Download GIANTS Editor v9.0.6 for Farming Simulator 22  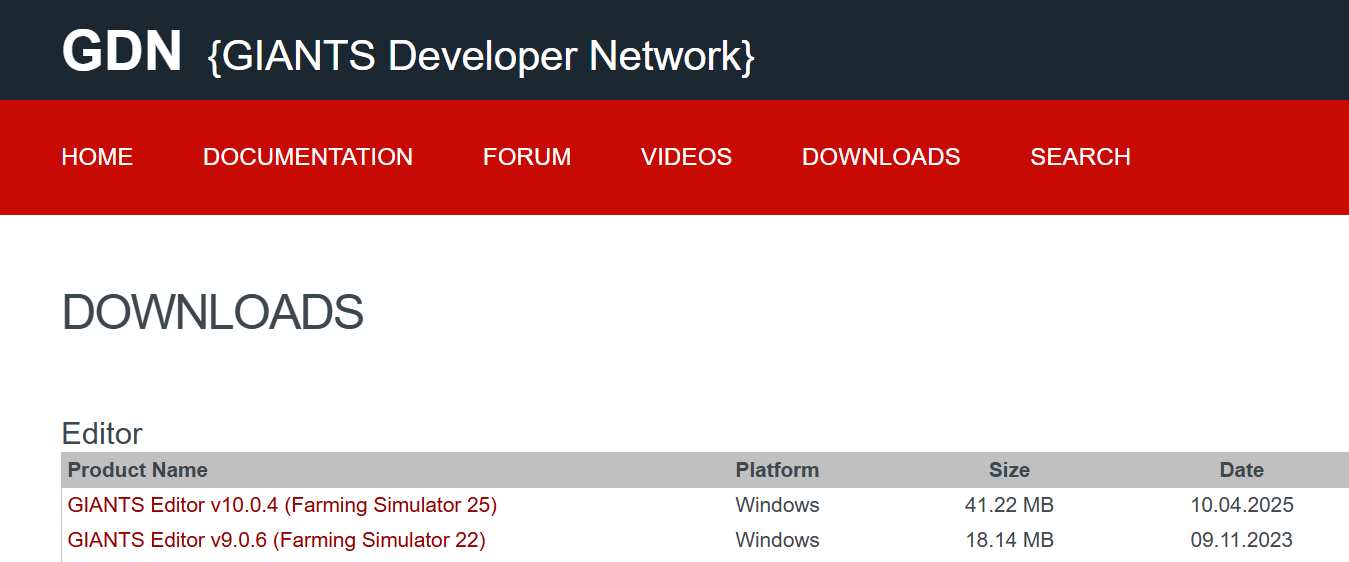276,540
